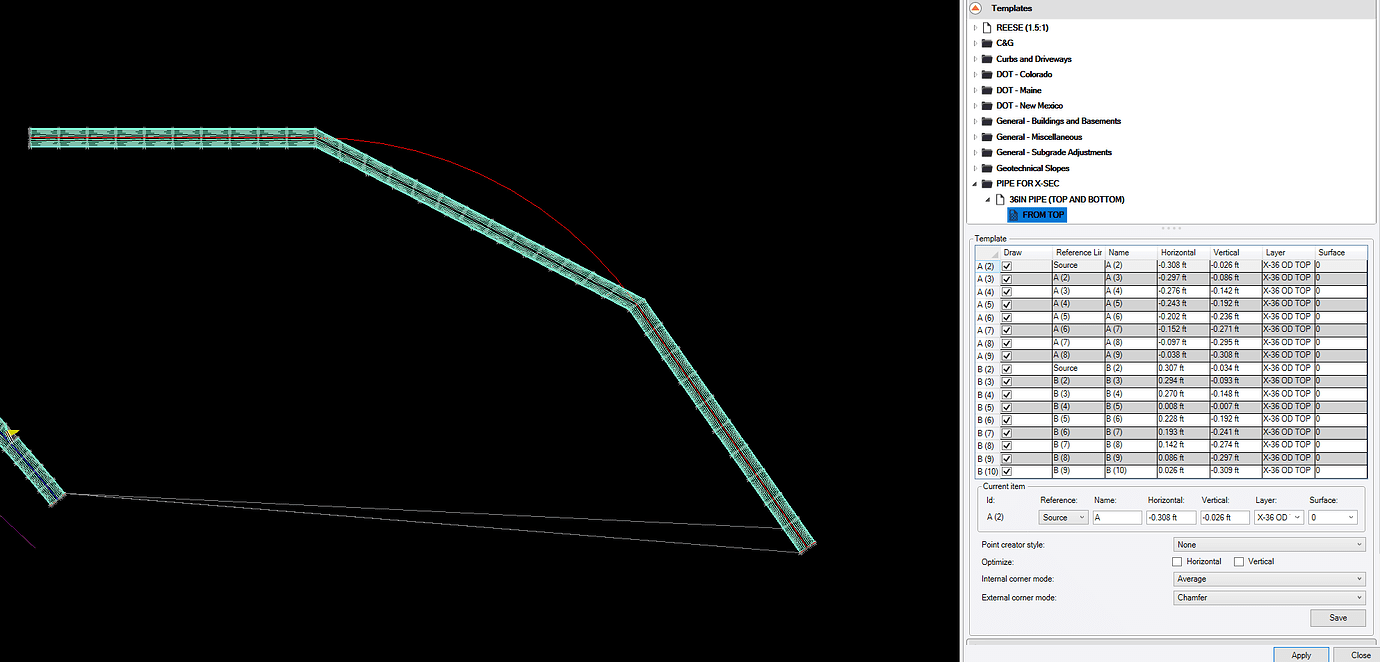Edit the Vertical field showing -0.026 ft
The height and width of the screenshot is (662, 1380).
[1225, 518]
